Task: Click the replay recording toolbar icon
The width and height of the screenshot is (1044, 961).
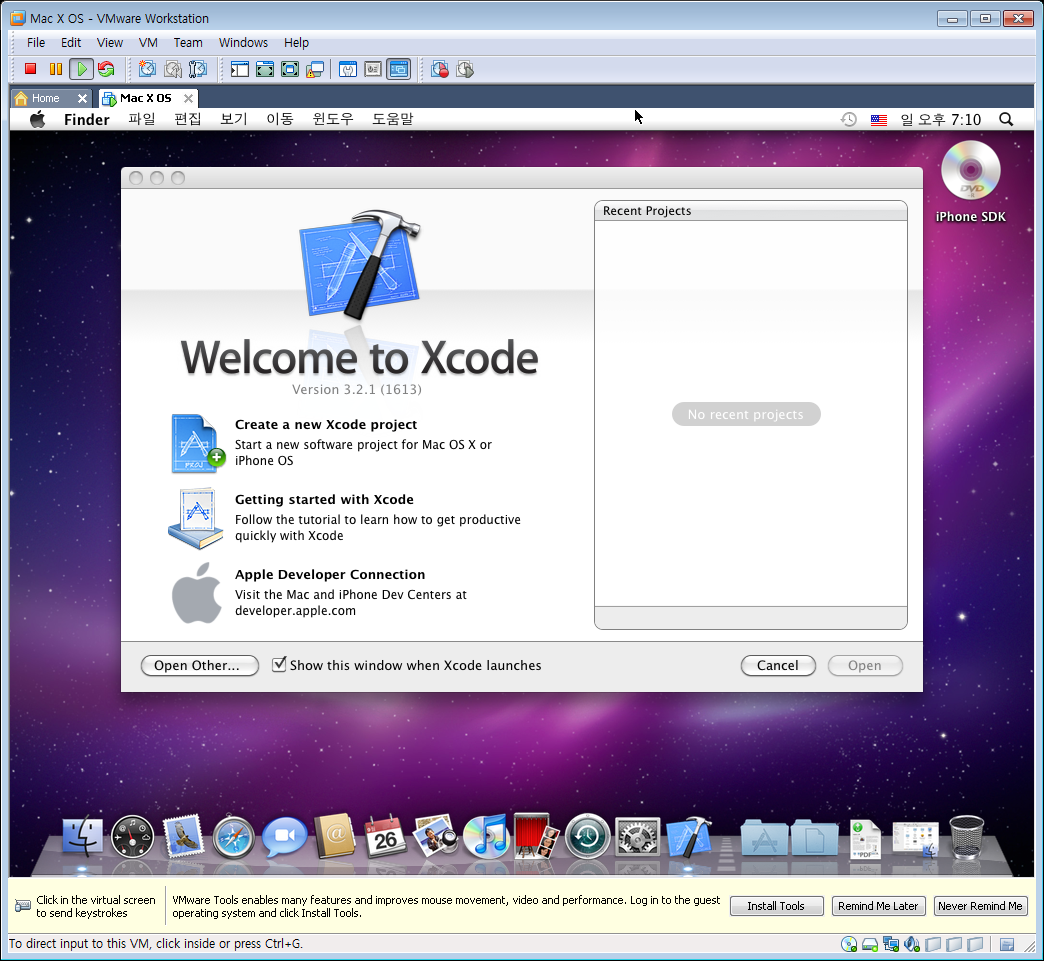Action: 465,69
